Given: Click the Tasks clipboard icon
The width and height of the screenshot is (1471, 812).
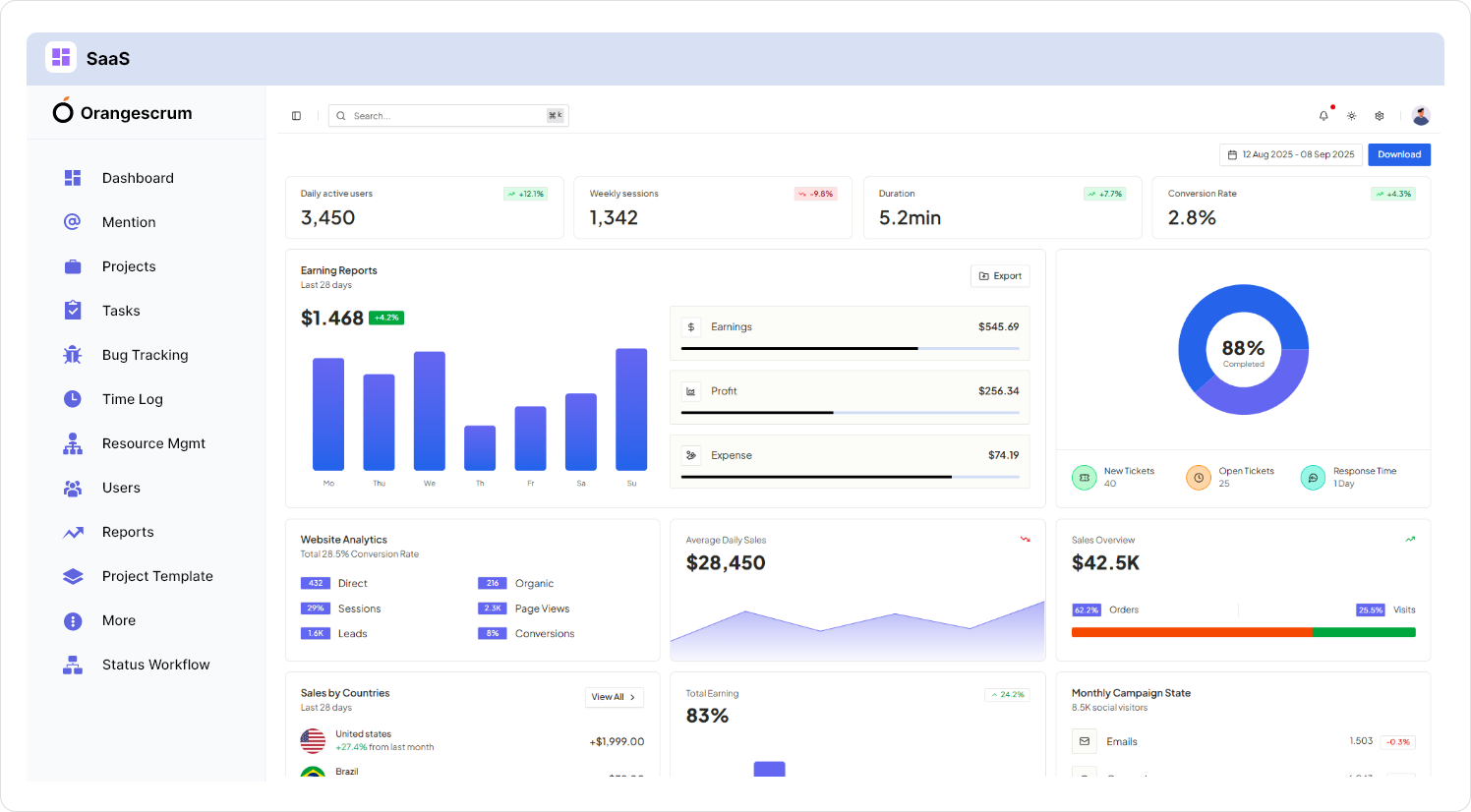Looking at the screenshot, I should click(x=73, y=311).
